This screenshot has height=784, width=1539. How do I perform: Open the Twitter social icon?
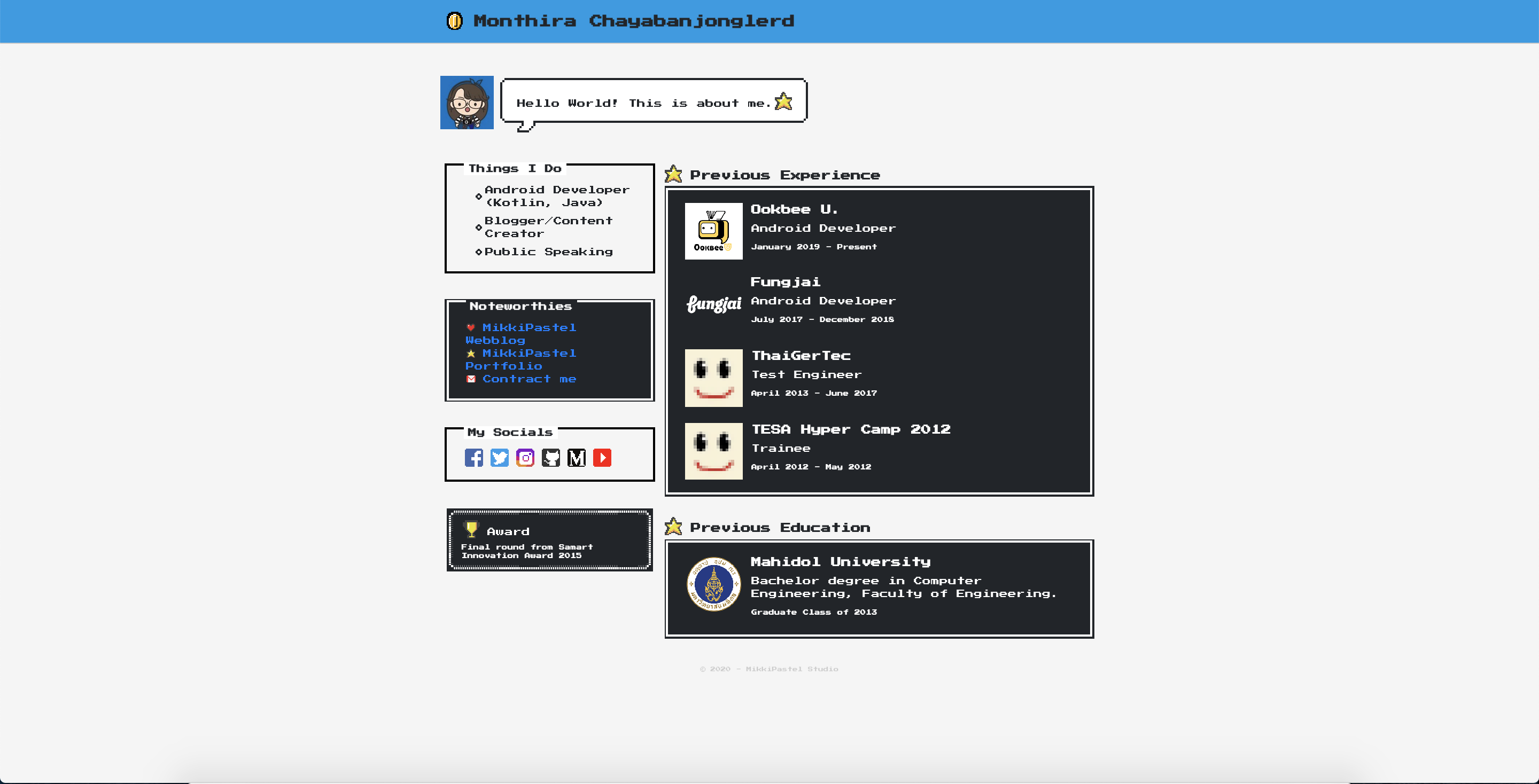500,458
